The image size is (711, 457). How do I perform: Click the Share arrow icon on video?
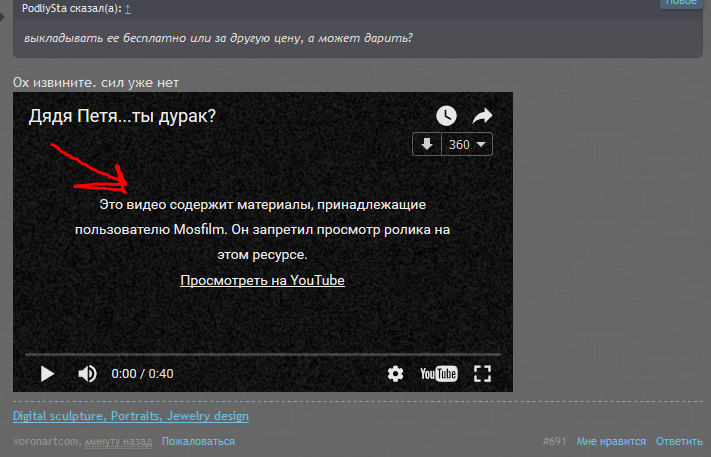pos(482,116)
